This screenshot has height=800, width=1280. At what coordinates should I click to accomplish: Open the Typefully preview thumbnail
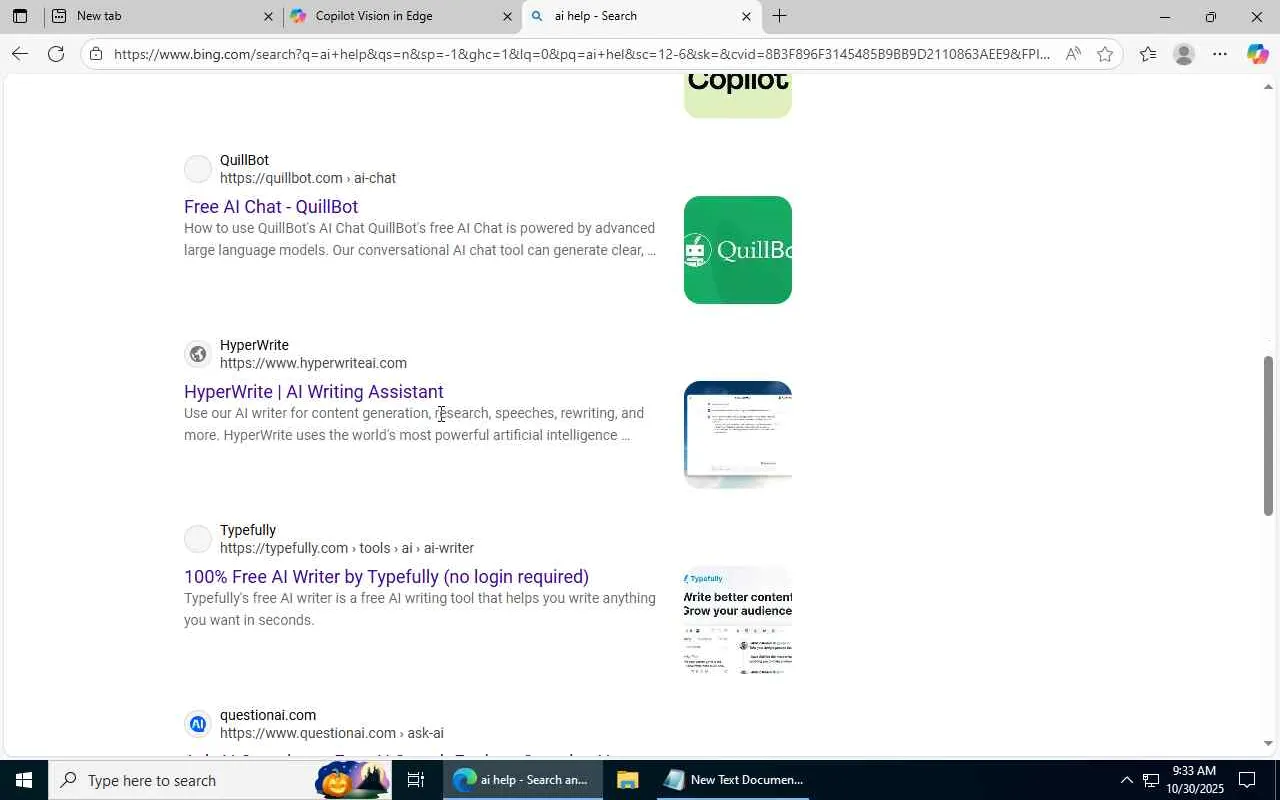(x=738, y=620)
